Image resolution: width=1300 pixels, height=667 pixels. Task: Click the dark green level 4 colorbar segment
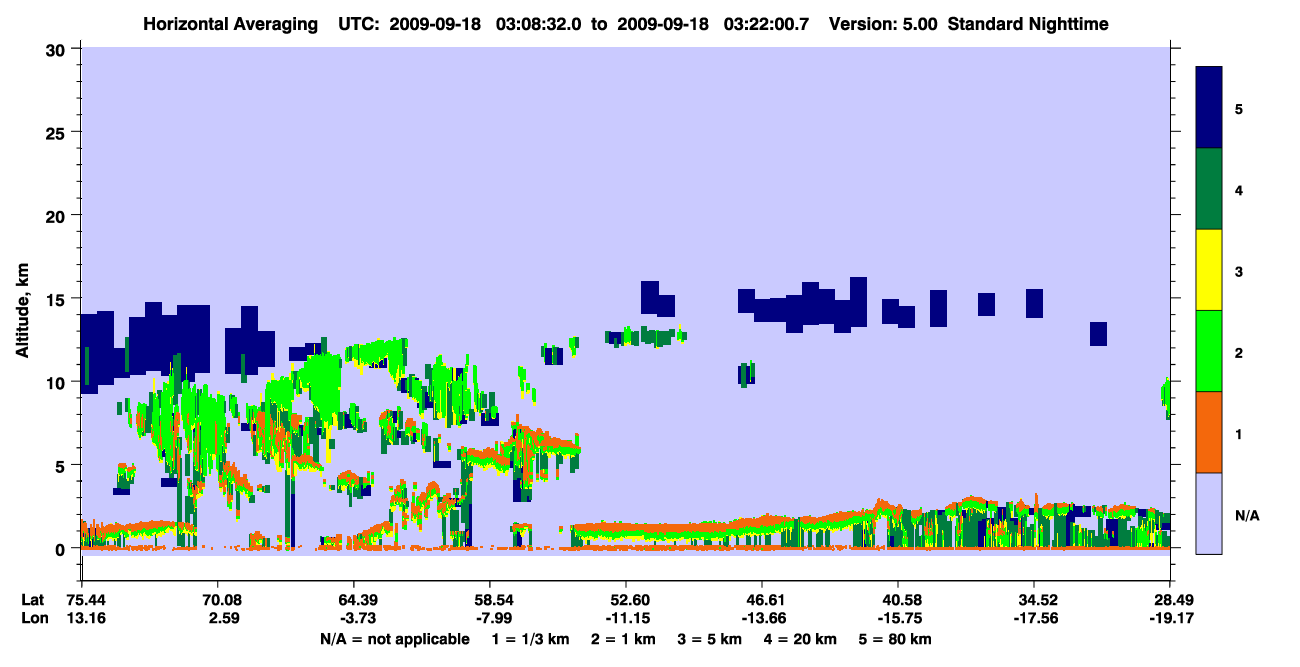1209,189
